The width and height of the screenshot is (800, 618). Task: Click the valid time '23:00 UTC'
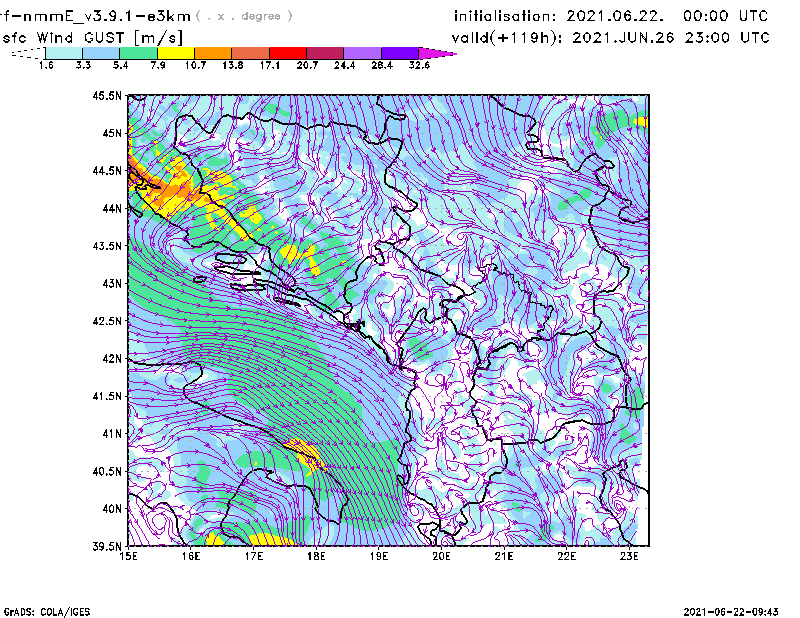(x=727, y=38)
